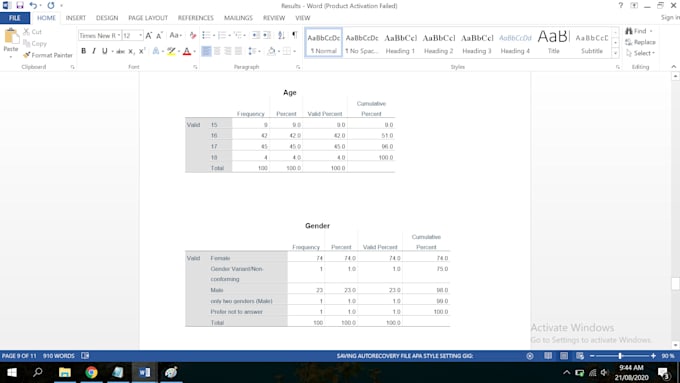Justify the paragraph text

coord(238,51)
